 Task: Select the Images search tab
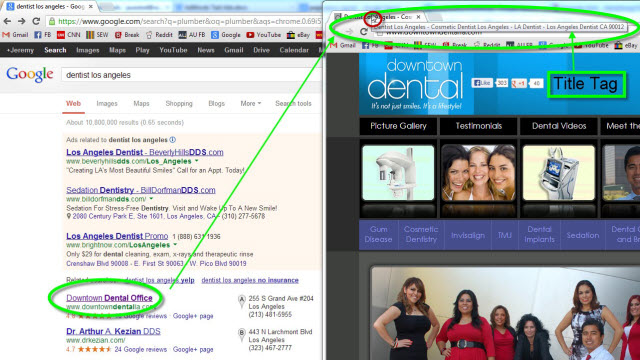pyautogui.click(x=107, y=104)
